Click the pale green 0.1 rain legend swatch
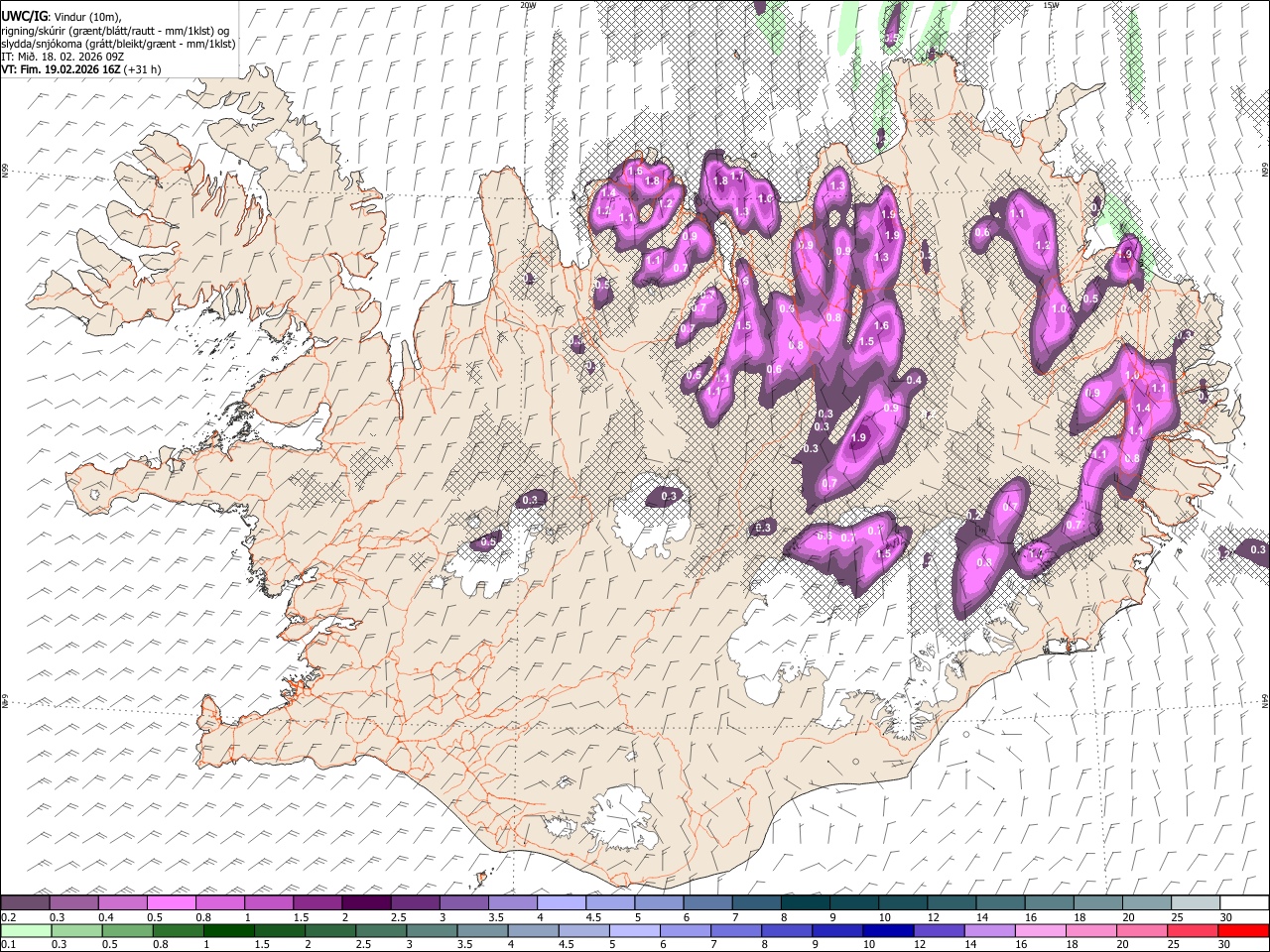Viewport: 1270px width, 952px height. tap(28, 931)
